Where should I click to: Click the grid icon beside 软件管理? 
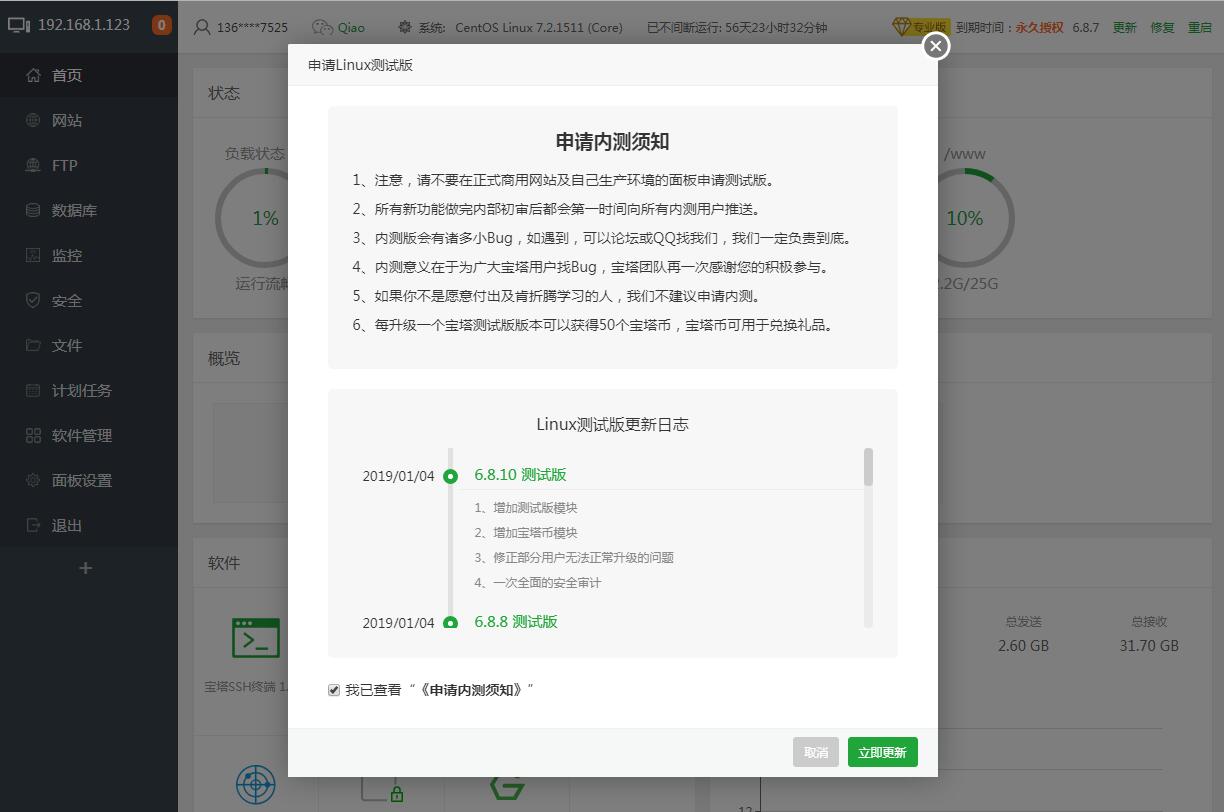33,435
